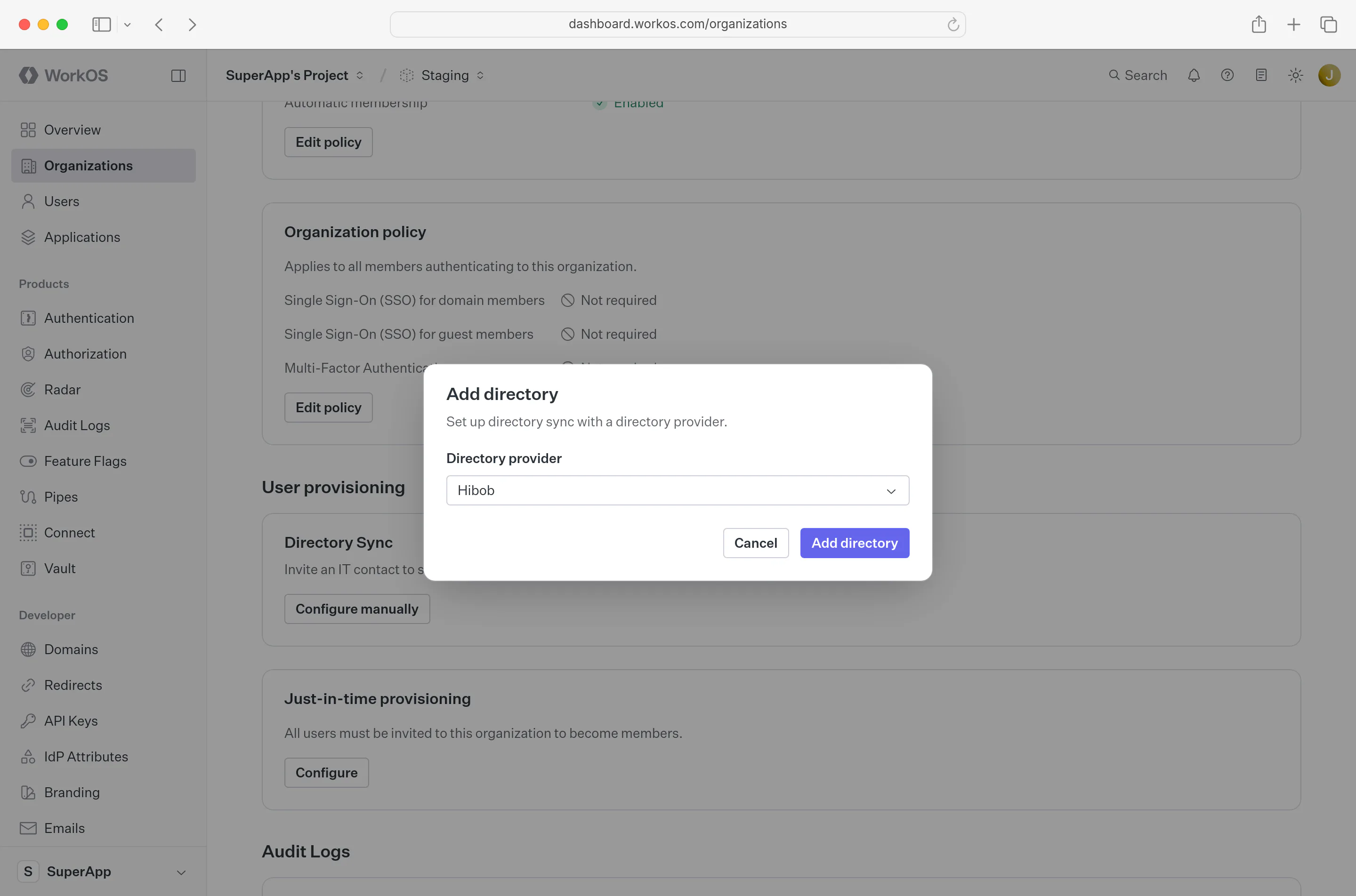Click the Connect icon
Viewport: 1356px width, 896px height.
[28, 533]
